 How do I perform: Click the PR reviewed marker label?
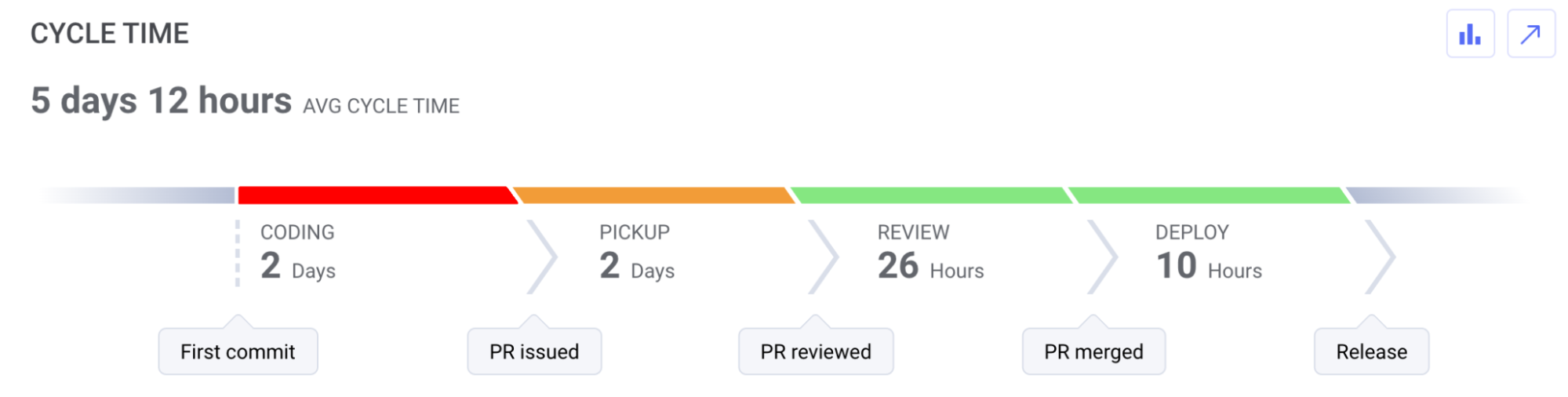pos(816,351)
